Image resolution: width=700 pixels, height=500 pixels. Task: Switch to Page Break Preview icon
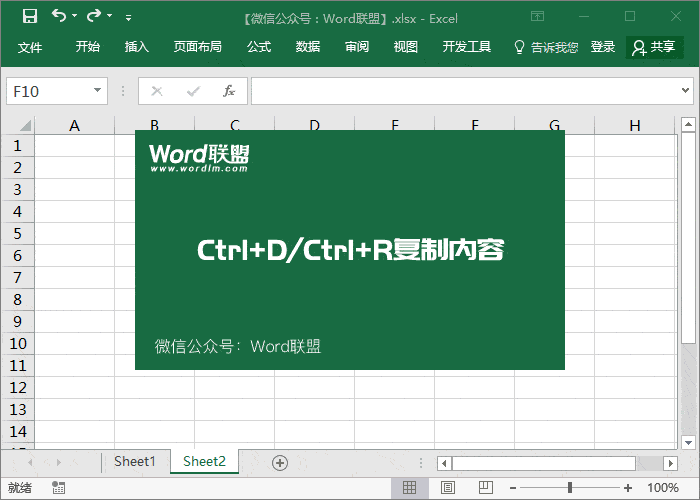tap(485, 488)
